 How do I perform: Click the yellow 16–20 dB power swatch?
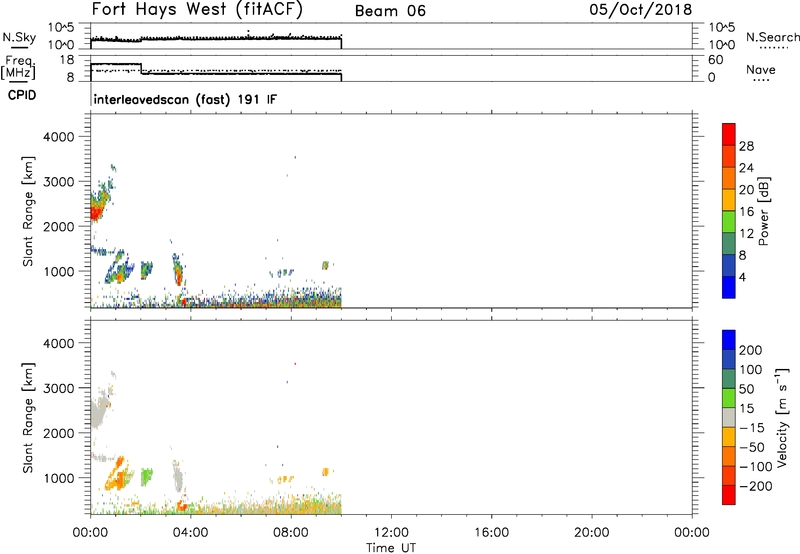[x=729, y=200]
